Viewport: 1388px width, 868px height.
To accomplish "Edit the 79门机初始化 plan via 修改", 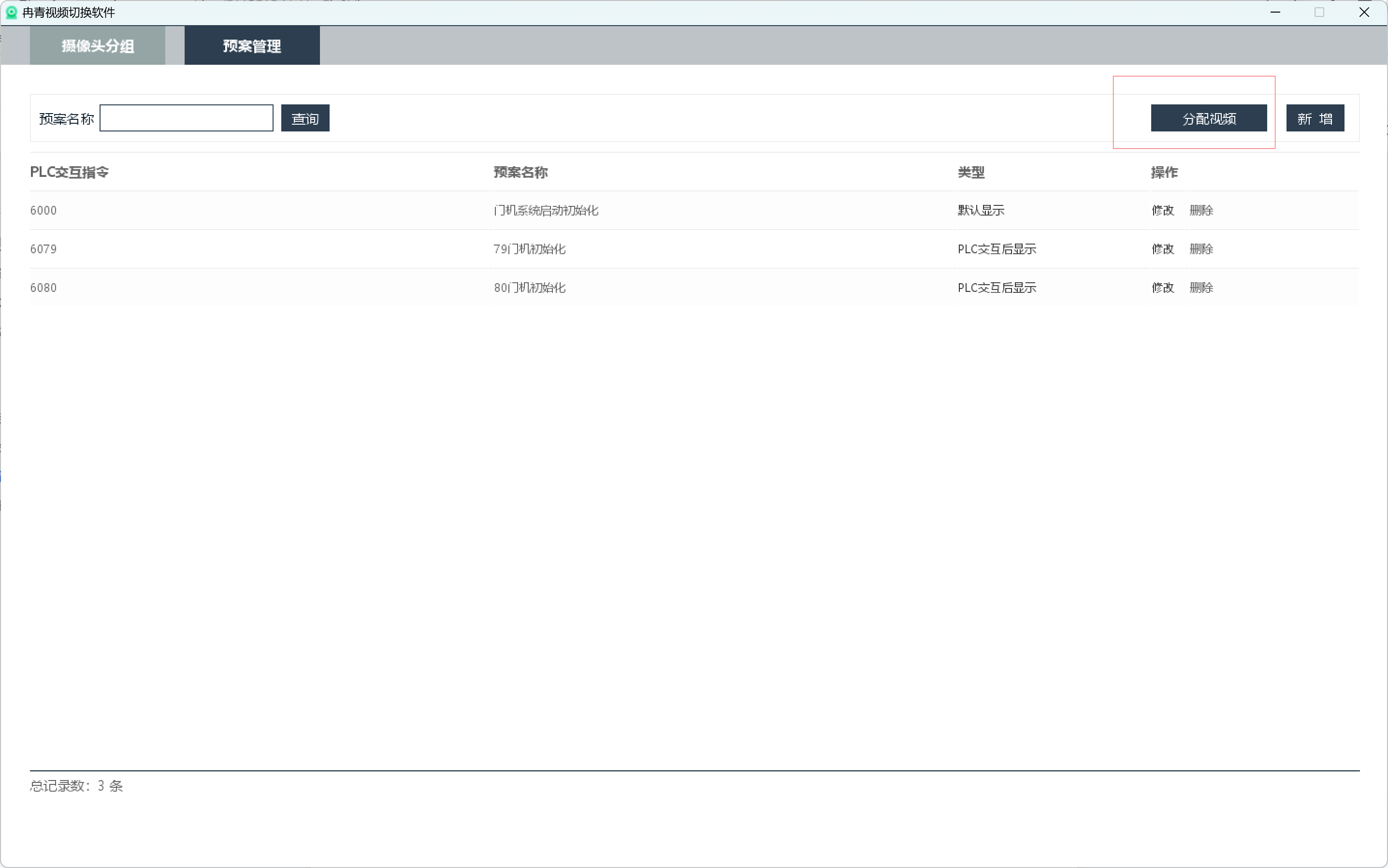I will coord(1162,248).
